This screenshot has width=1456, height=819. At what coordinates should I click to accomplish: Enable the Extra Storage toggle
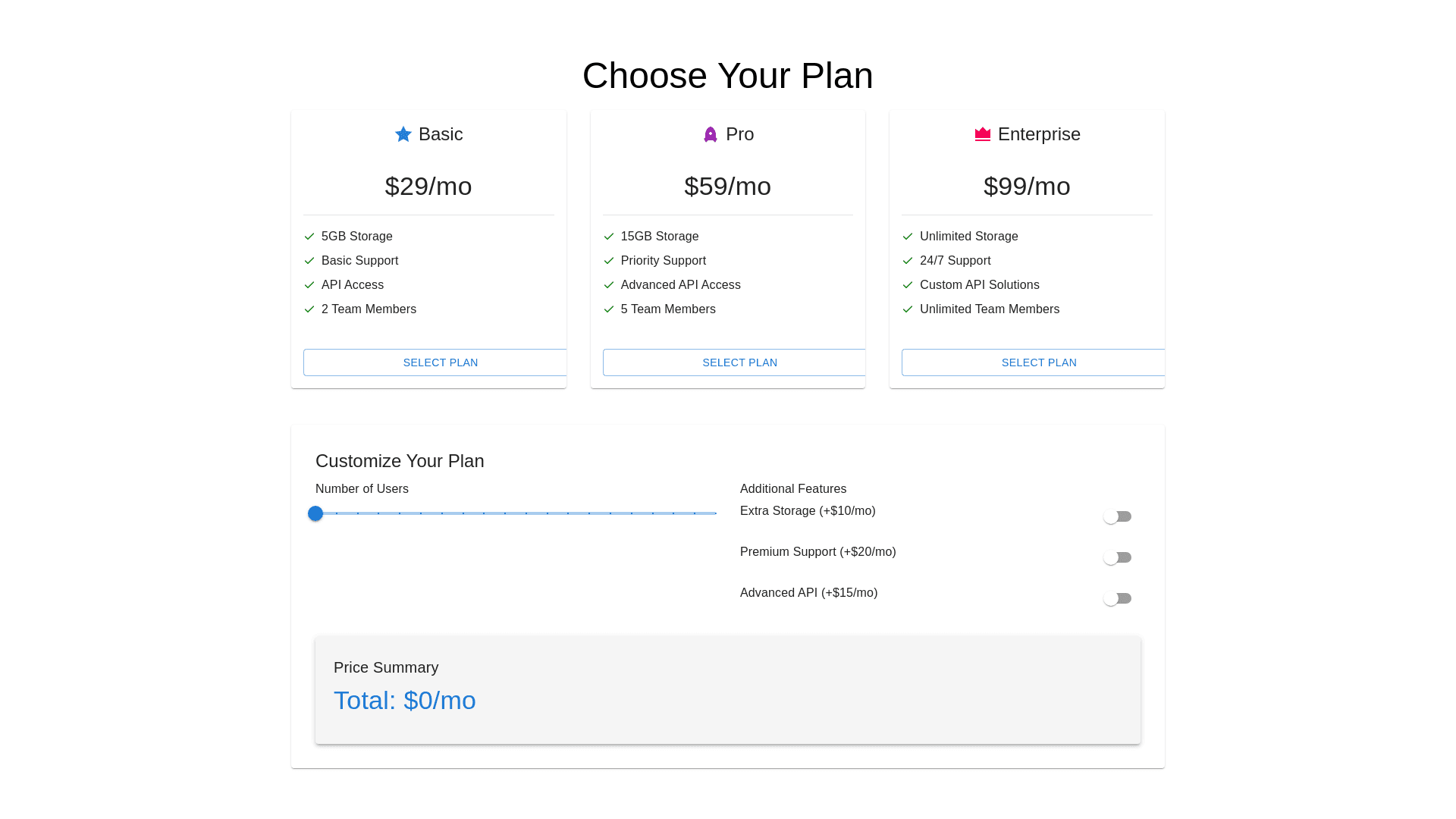[x=1117, y=516]
